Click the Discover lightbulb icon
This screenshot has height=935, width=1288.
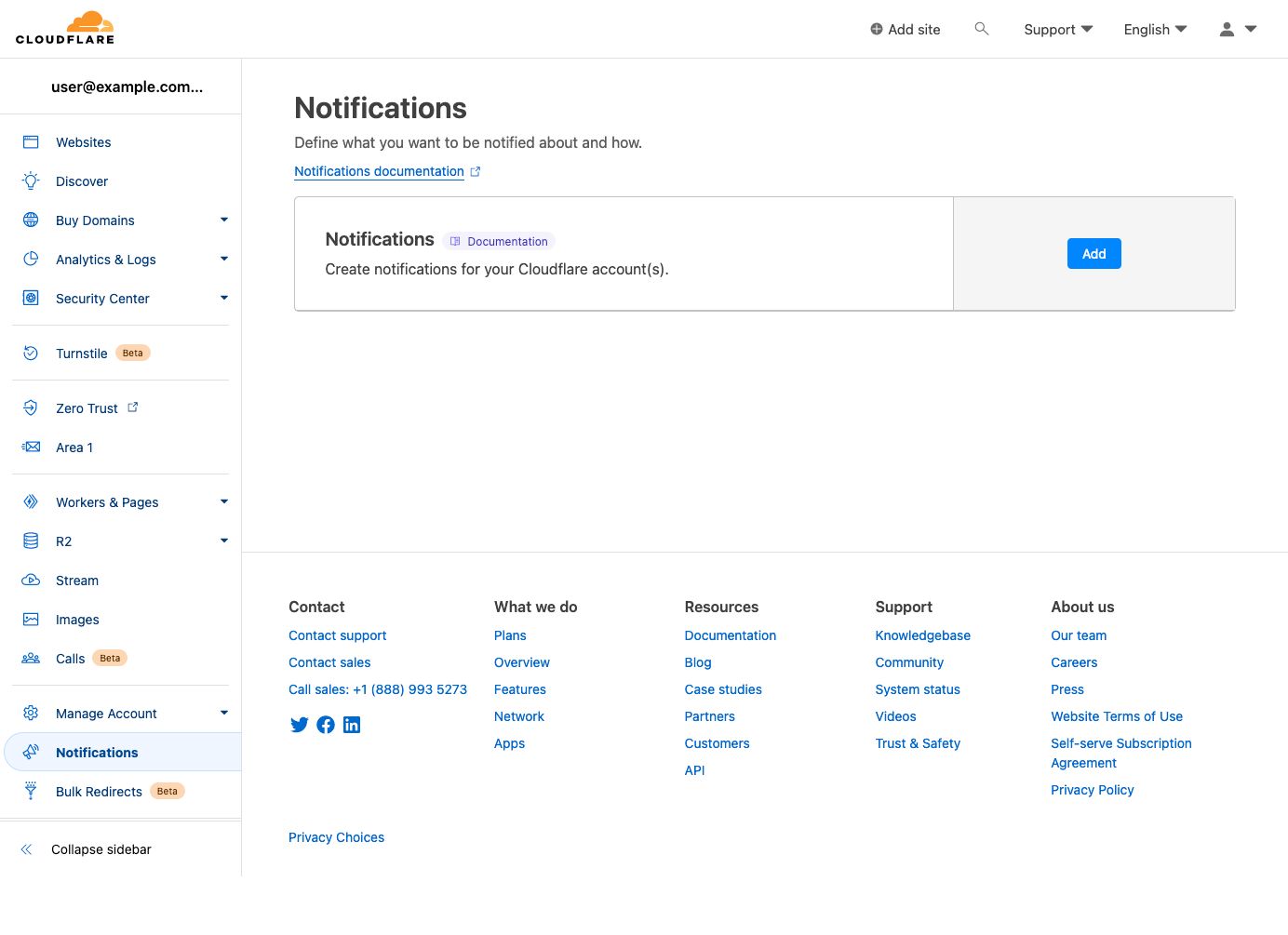(x=31, y=180)
